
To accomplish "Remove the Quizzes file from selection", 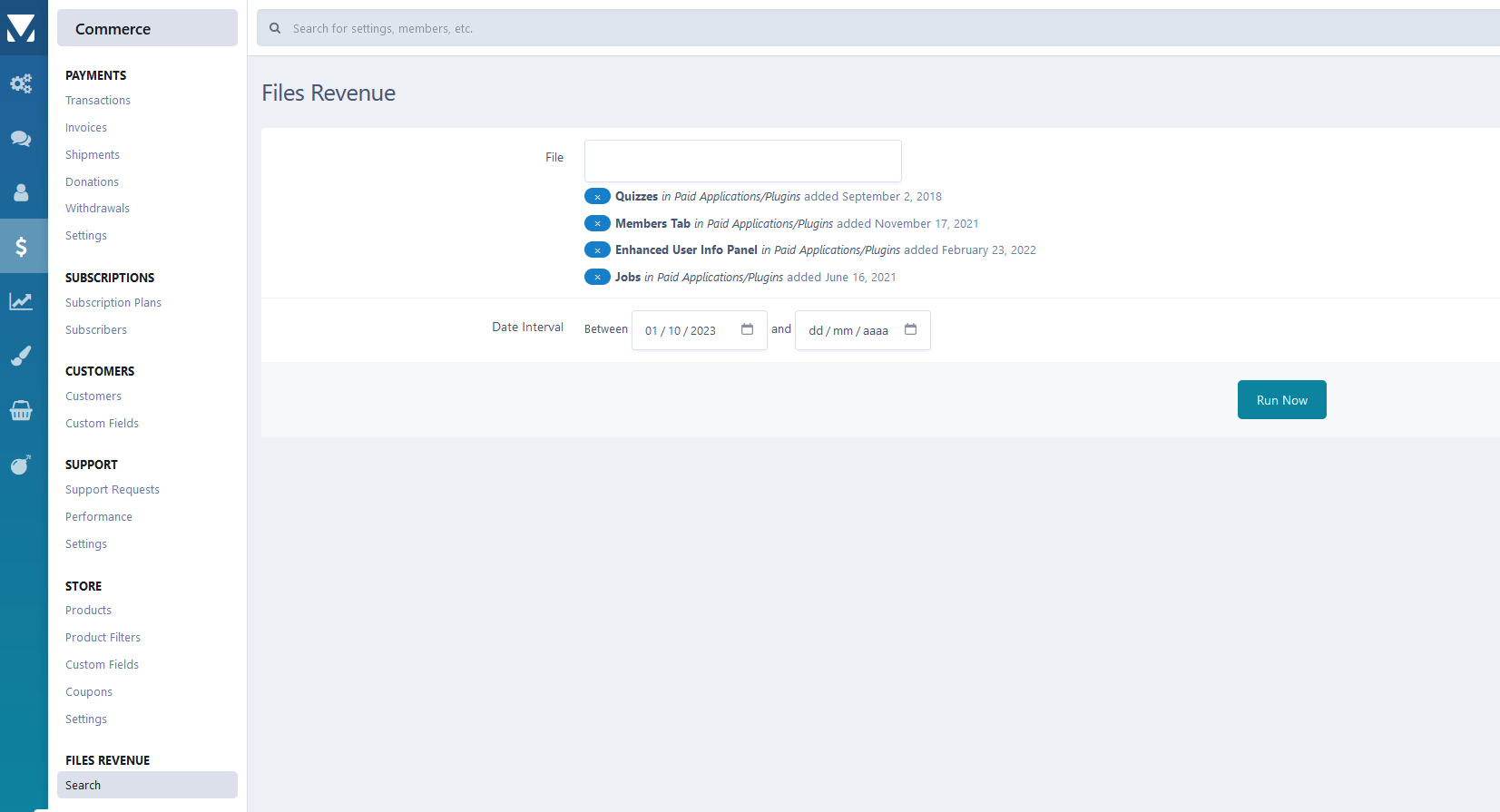I will click(597, 197).
